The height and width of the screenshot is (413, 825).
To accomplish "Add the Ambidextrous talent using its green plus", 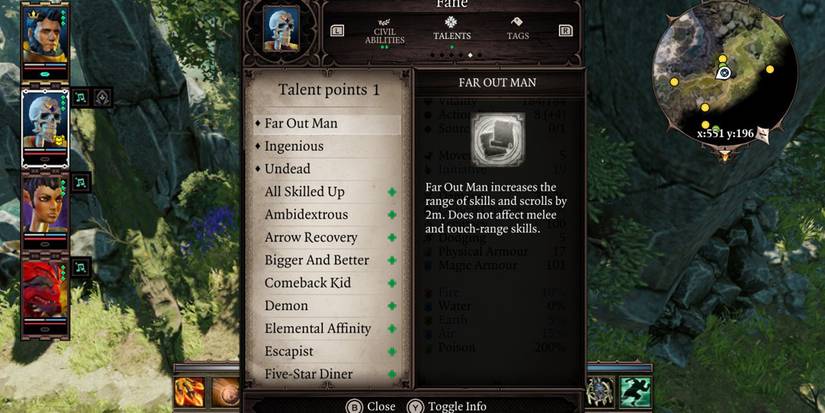I will click(392, 215).
